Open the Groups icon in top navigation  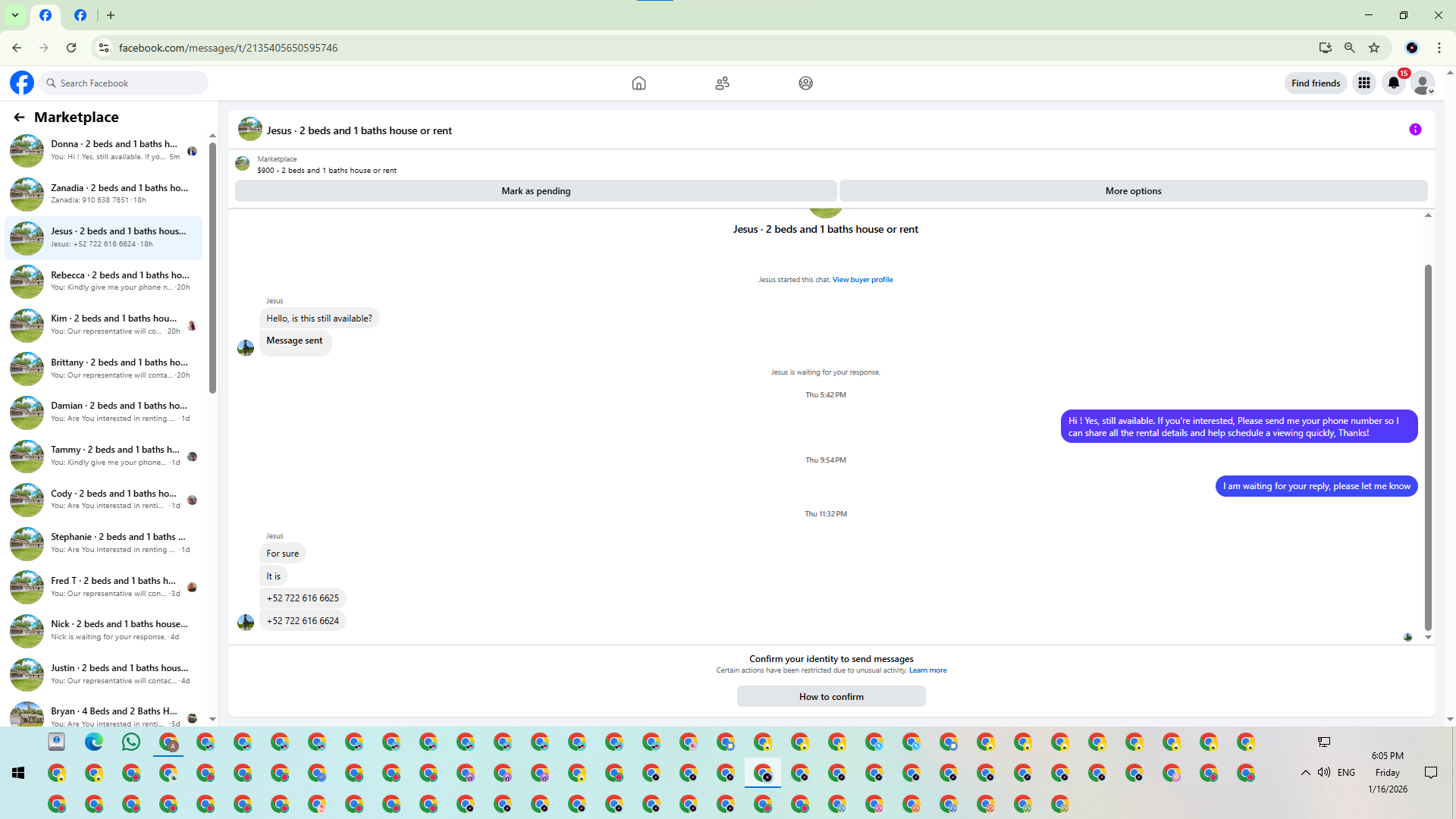pyautogui.click(x=805, y=83)
